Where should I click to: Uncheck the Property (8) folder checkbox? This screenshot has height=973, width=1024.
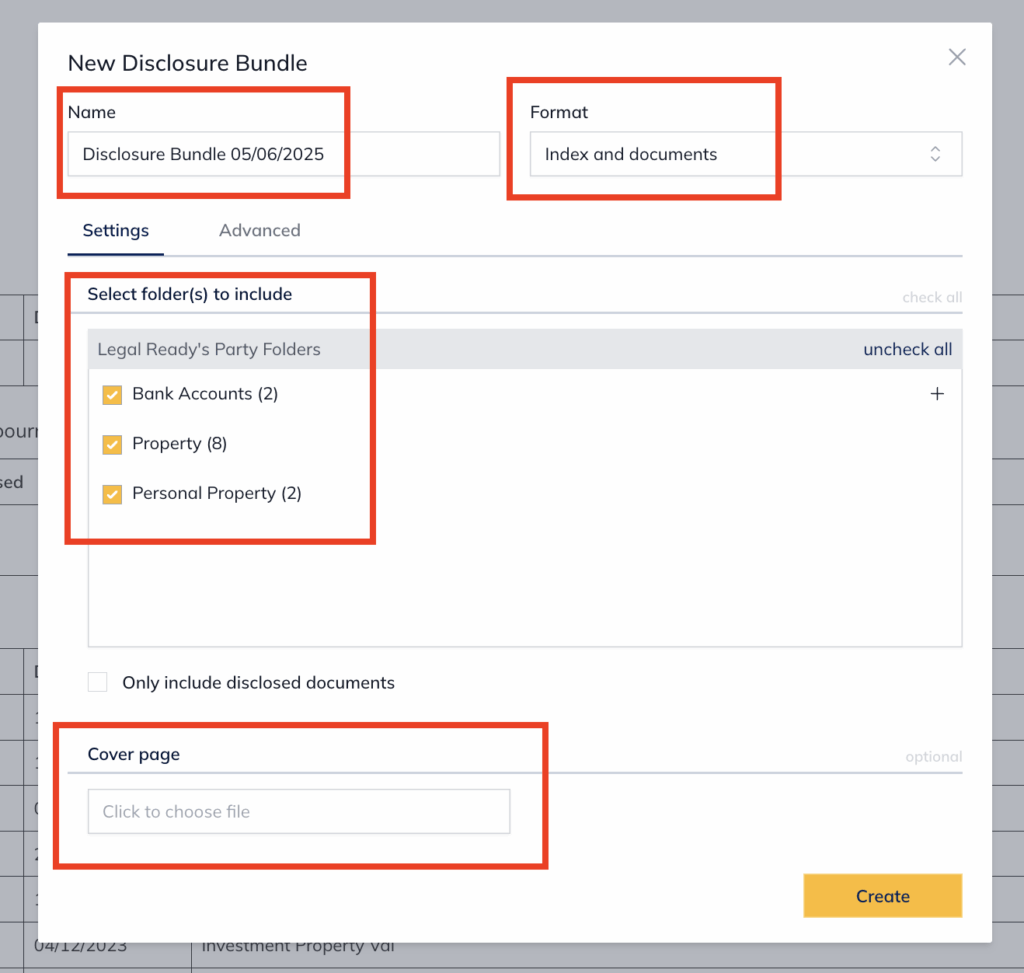(112, 444)
